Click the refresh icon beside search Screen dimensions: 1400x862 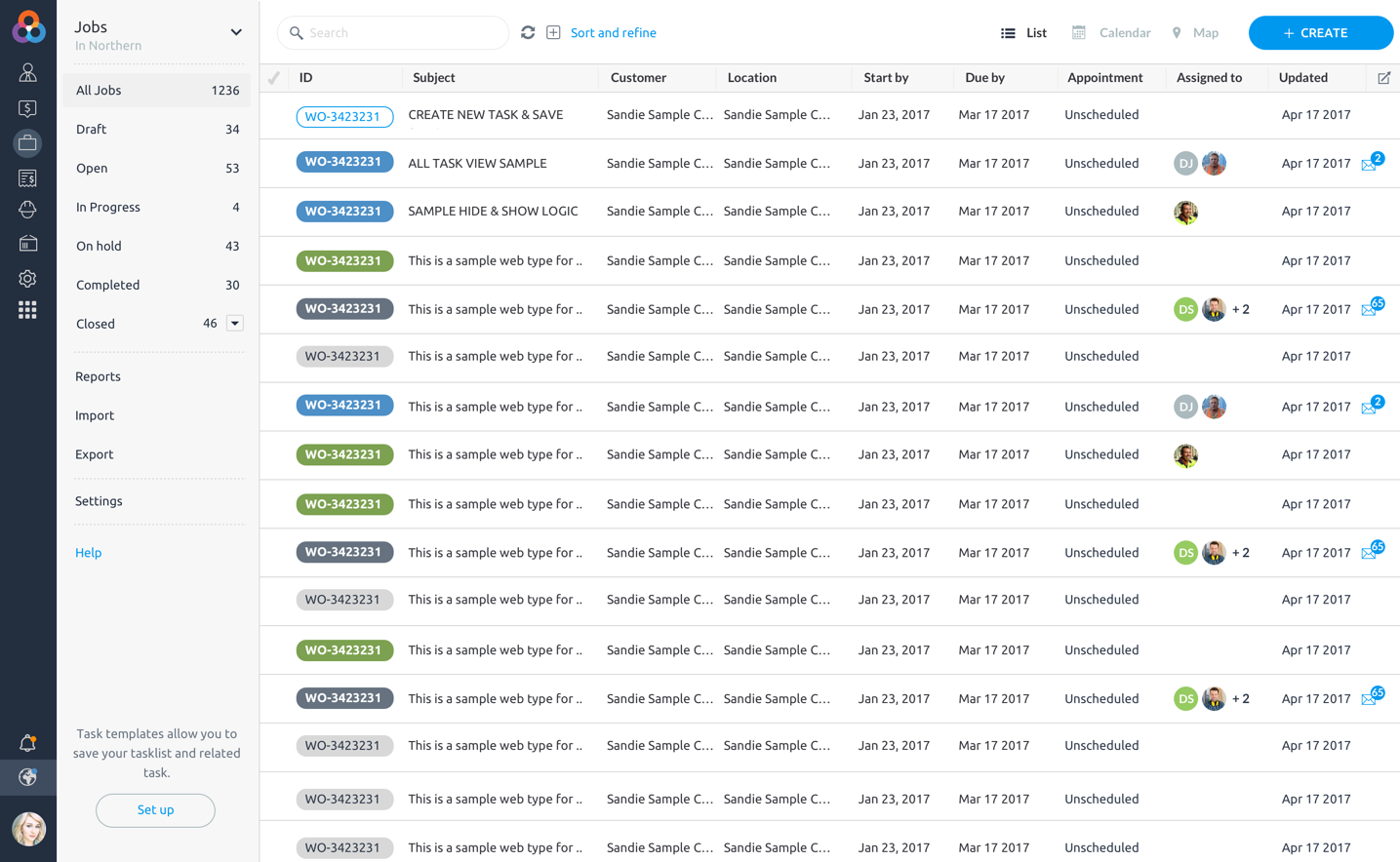[528, 32]
